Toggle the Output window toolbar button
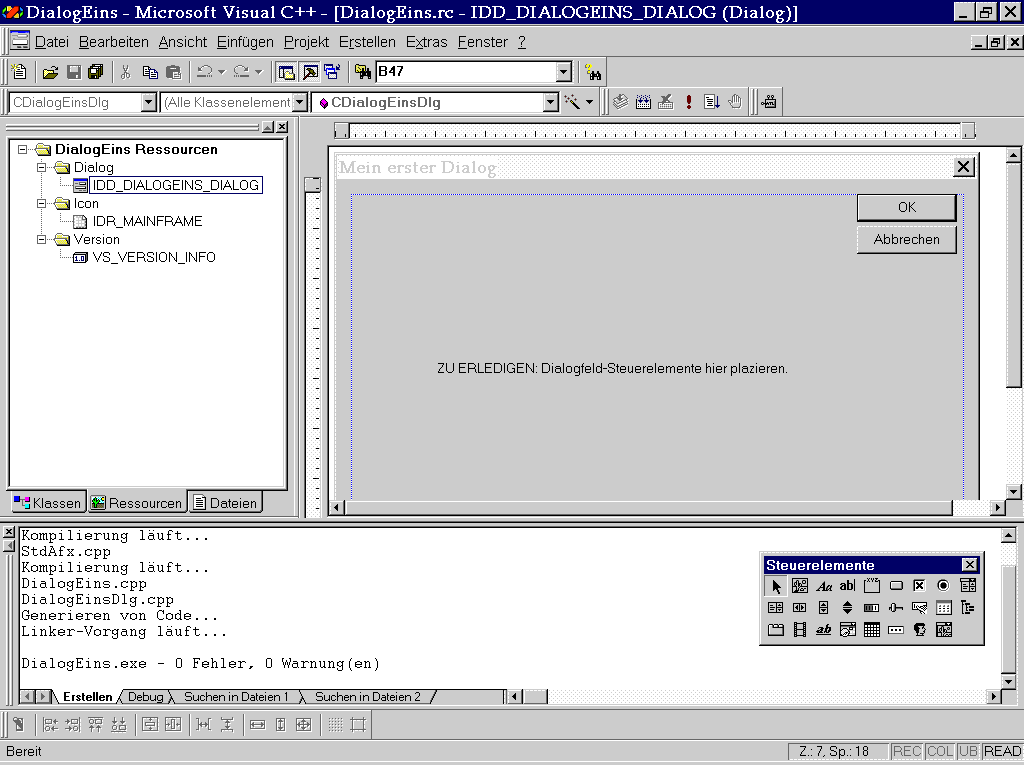This screenshot has height=765, width=1024. 310,72
